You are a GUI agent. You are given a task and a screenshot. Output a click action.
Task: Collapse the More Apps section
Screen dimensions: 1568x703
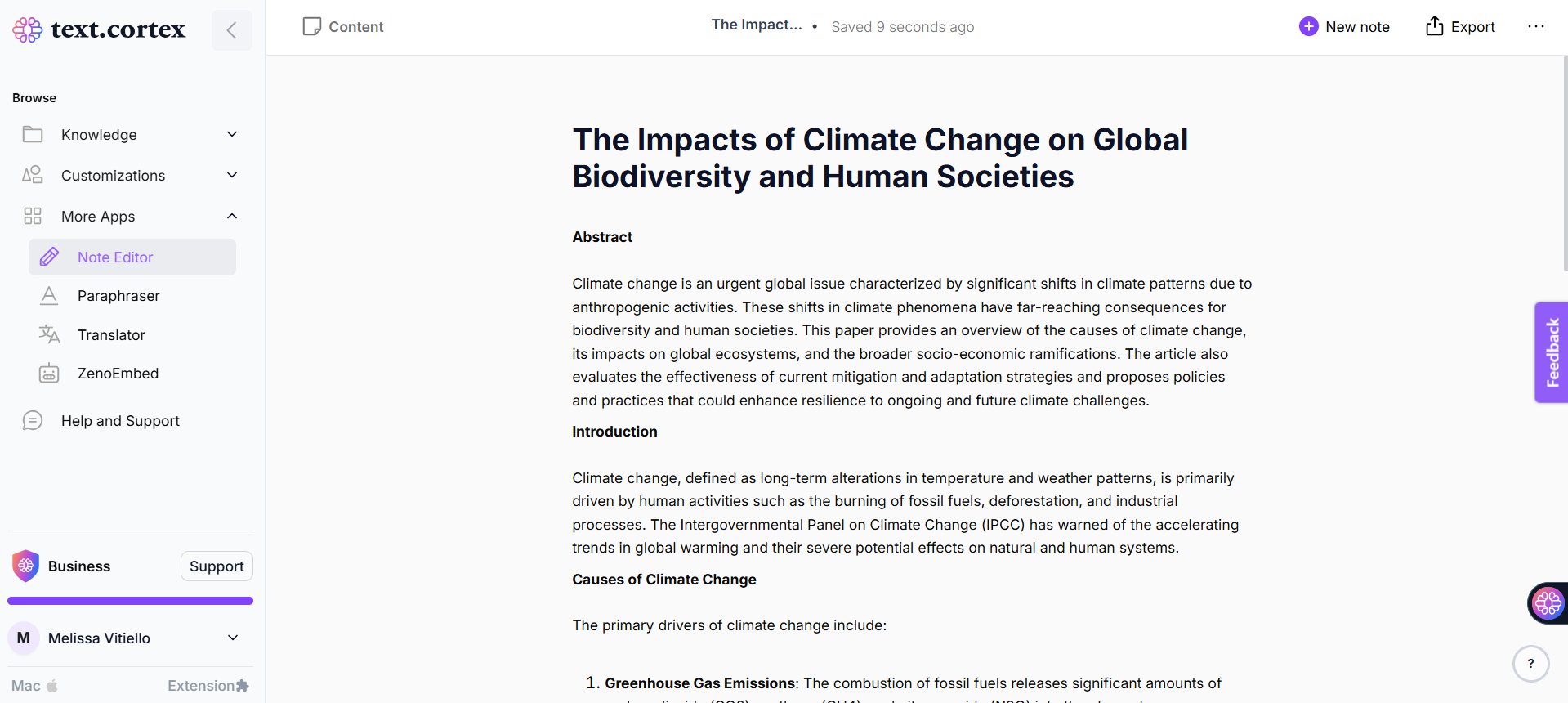(232, 216)
